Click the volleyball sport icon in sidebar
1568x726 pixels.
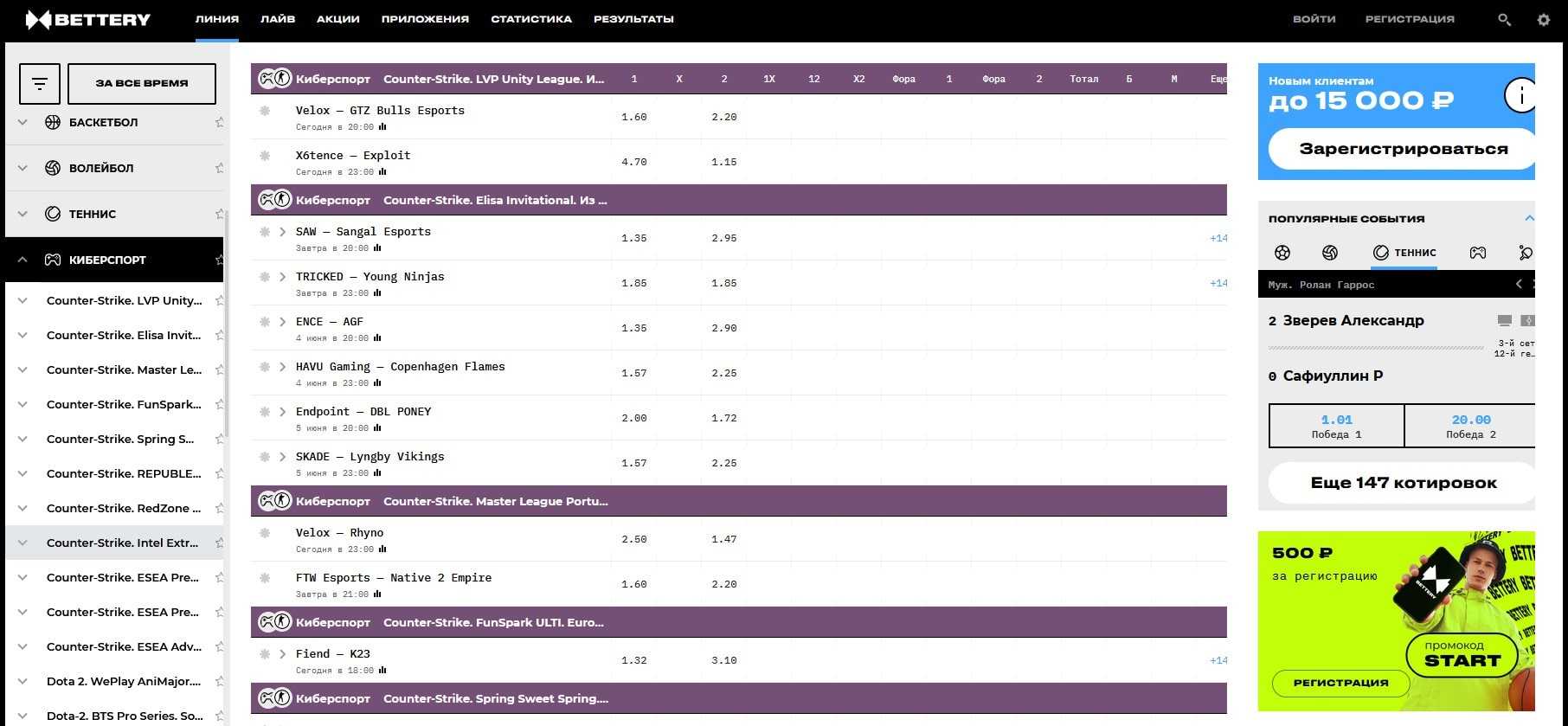tap(53, 168)
